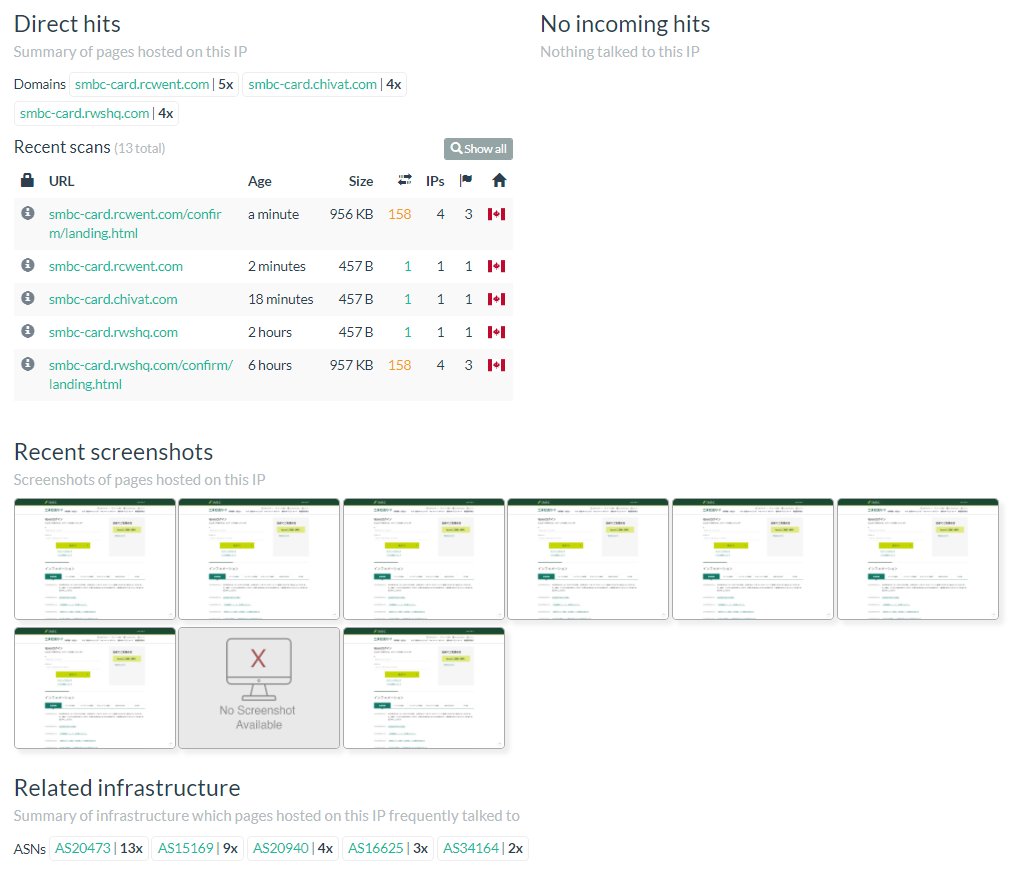
Task: Click the 956 KB size cell
Action: 351,214
